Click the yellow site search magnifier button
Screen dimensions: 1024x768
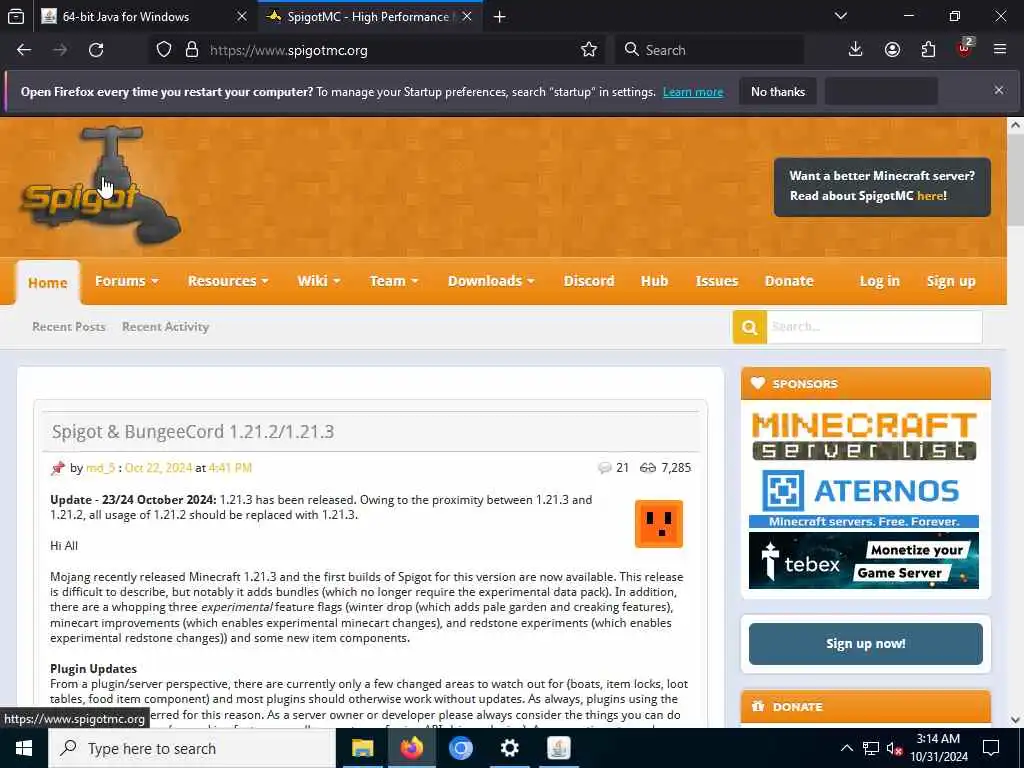[749, 327]
